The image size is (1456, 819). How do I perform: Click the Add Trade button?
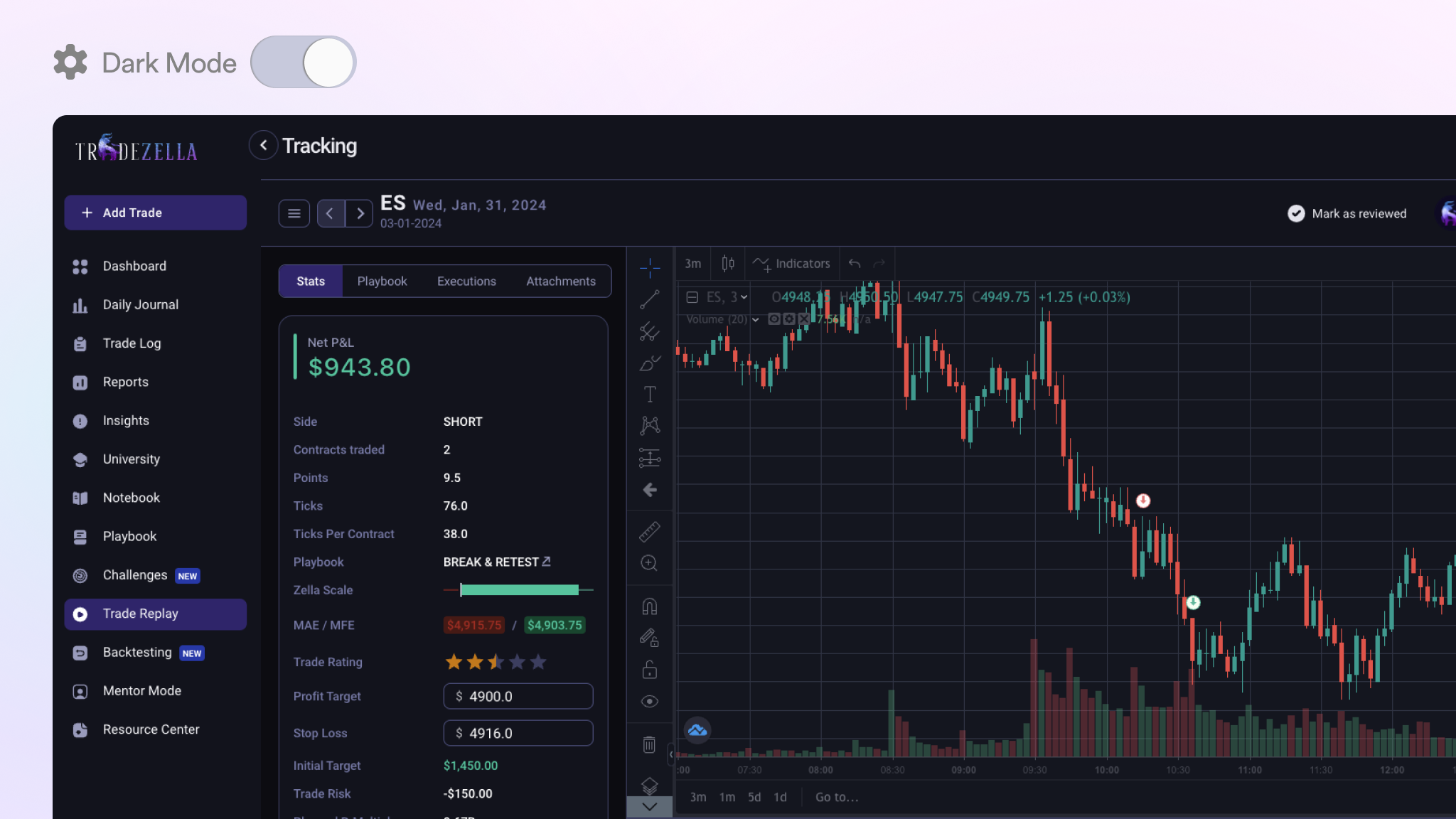pyautogui.click(x=156, y=213)
